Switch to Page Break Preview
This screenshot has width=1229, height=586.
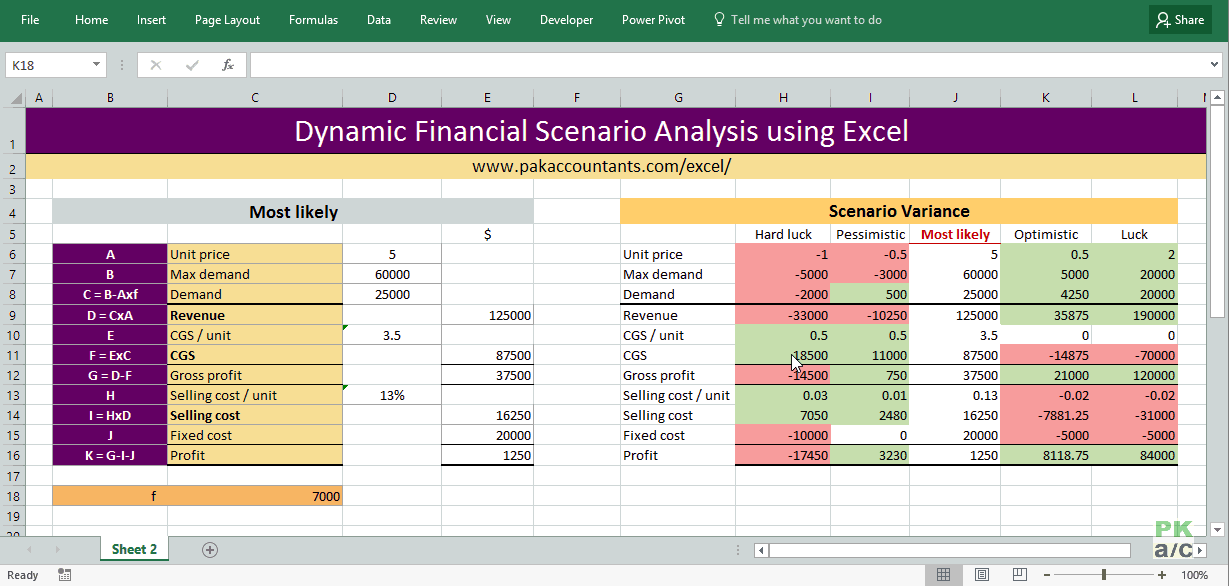coord(1018,575)
